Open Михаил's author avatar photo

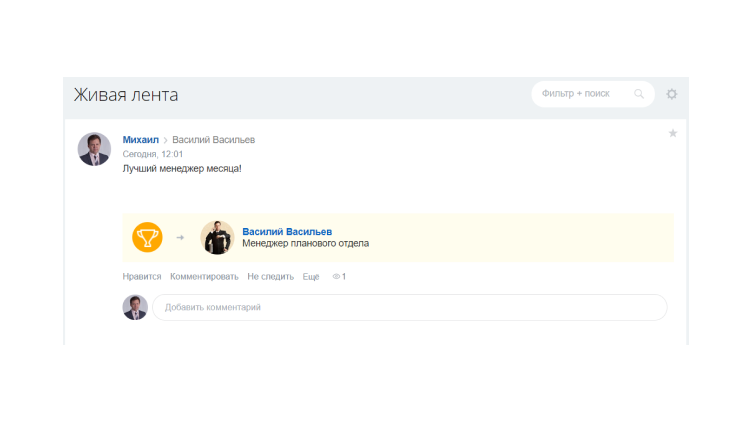coord(94,149)
